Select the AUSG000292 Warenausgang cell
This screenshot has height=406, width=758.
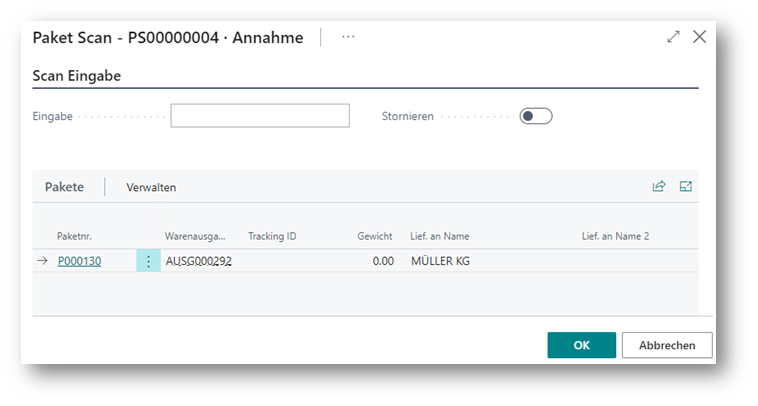(x=198, y=261)
